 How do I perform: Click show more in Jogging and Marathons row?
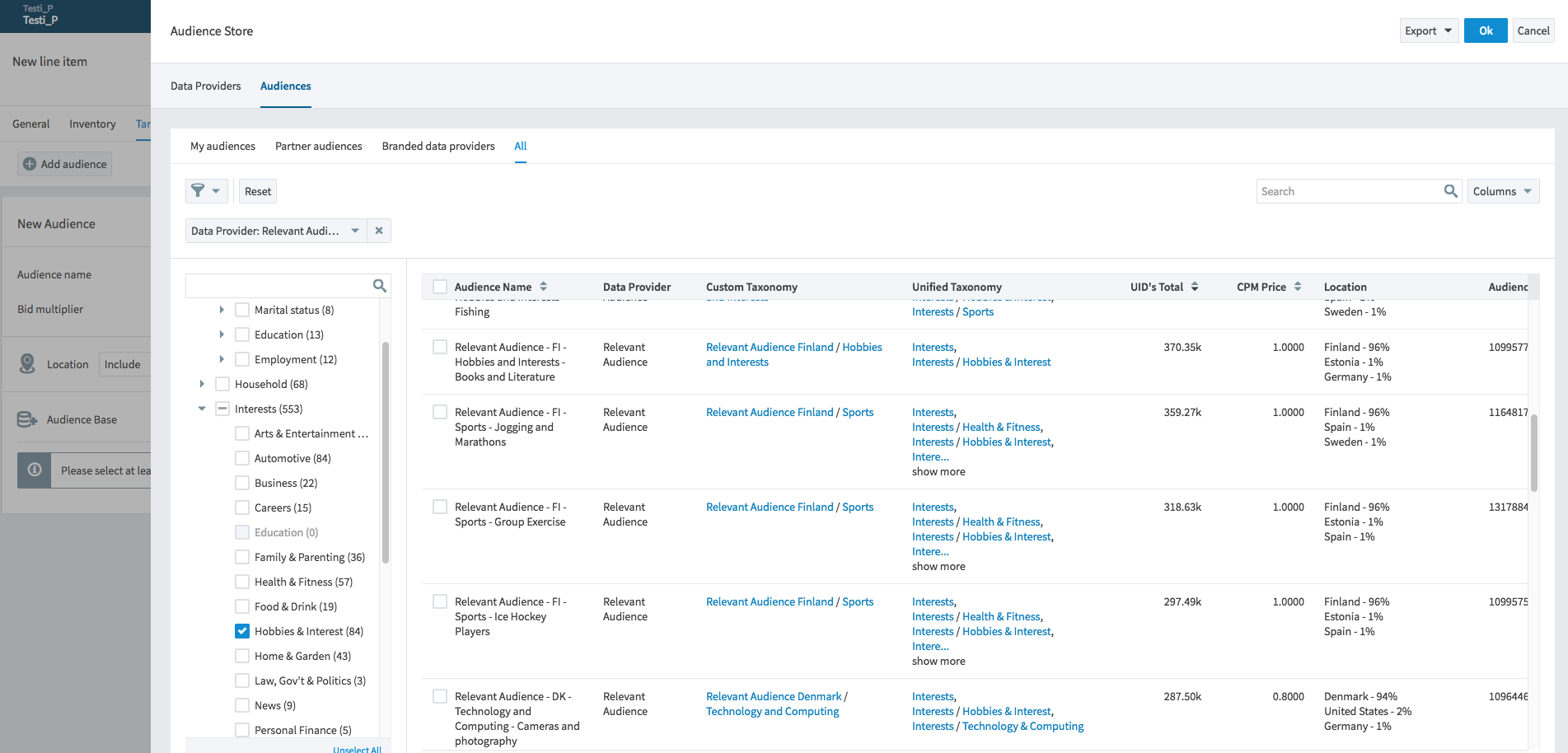click(938, 471)
